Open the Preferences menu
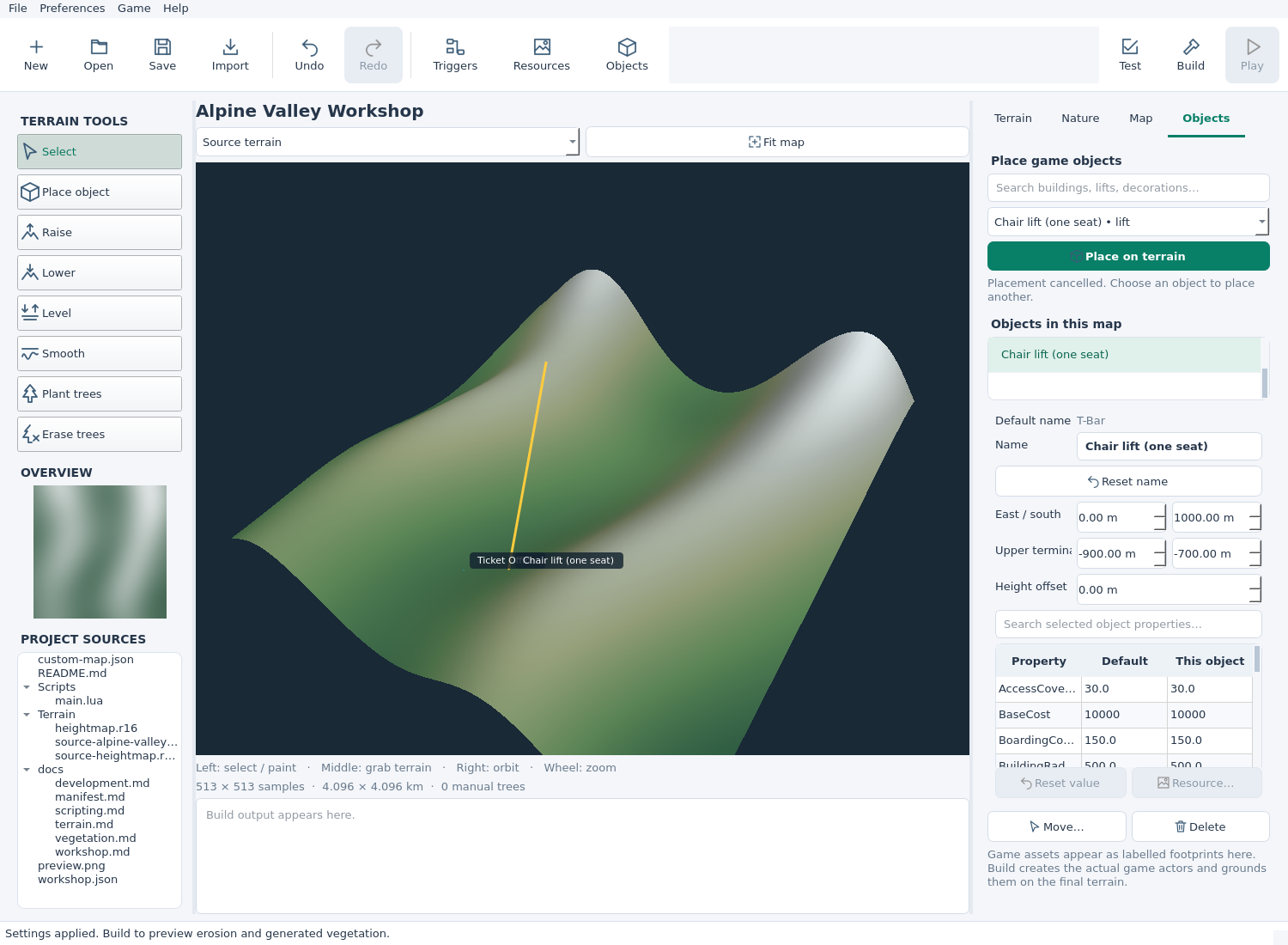Image resolution: width=1288 pixels, height=945 pixels. (72, 9)
